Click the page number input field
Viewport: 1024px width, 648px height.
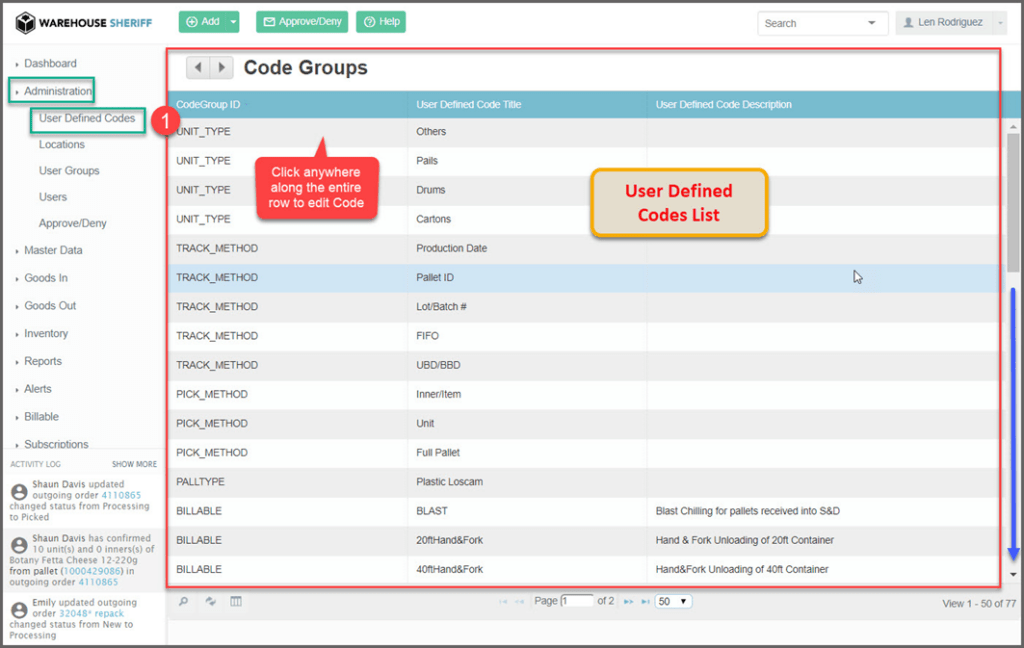point(577,601)
